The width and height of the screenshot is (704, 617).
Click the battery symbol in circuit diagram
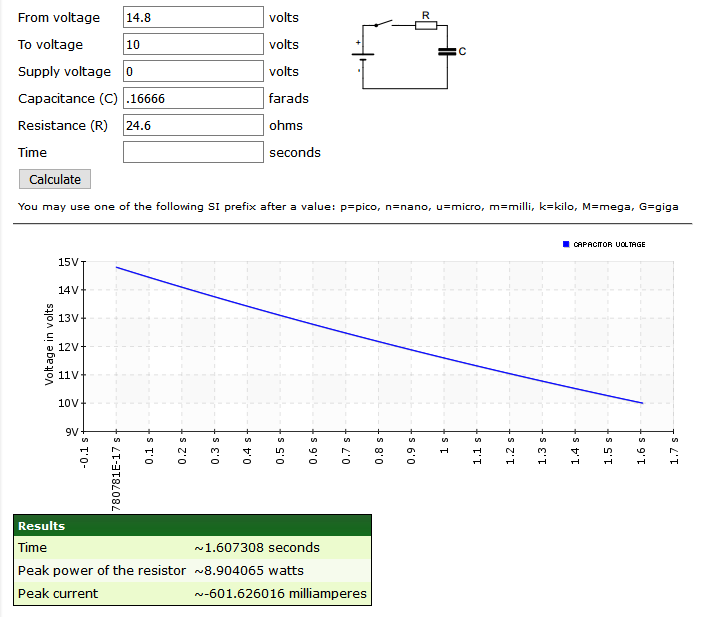point(363,56)
